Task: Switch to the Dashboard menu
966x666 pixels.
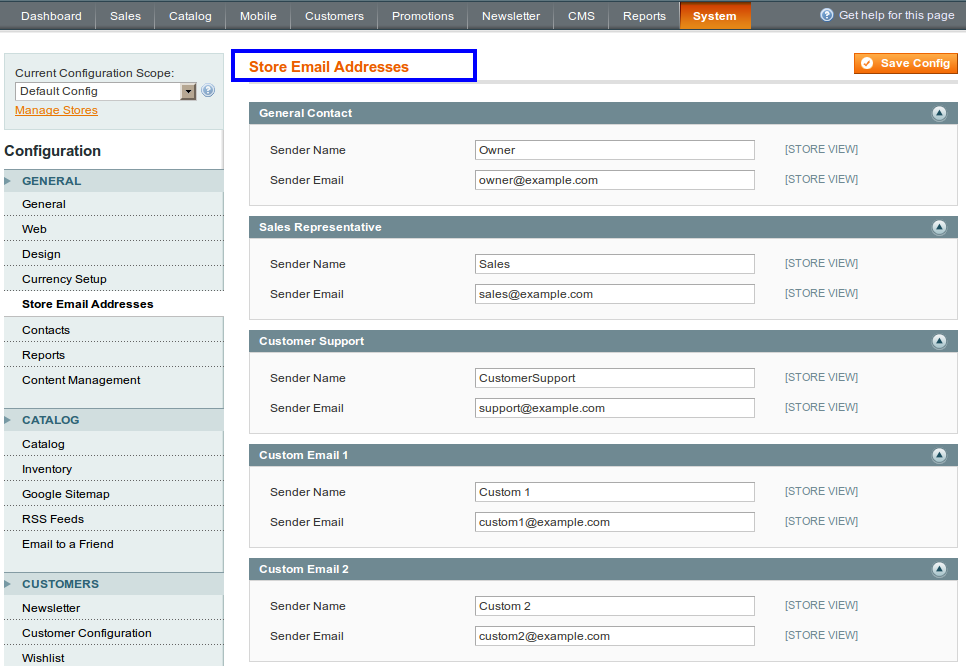Action: 51,16
